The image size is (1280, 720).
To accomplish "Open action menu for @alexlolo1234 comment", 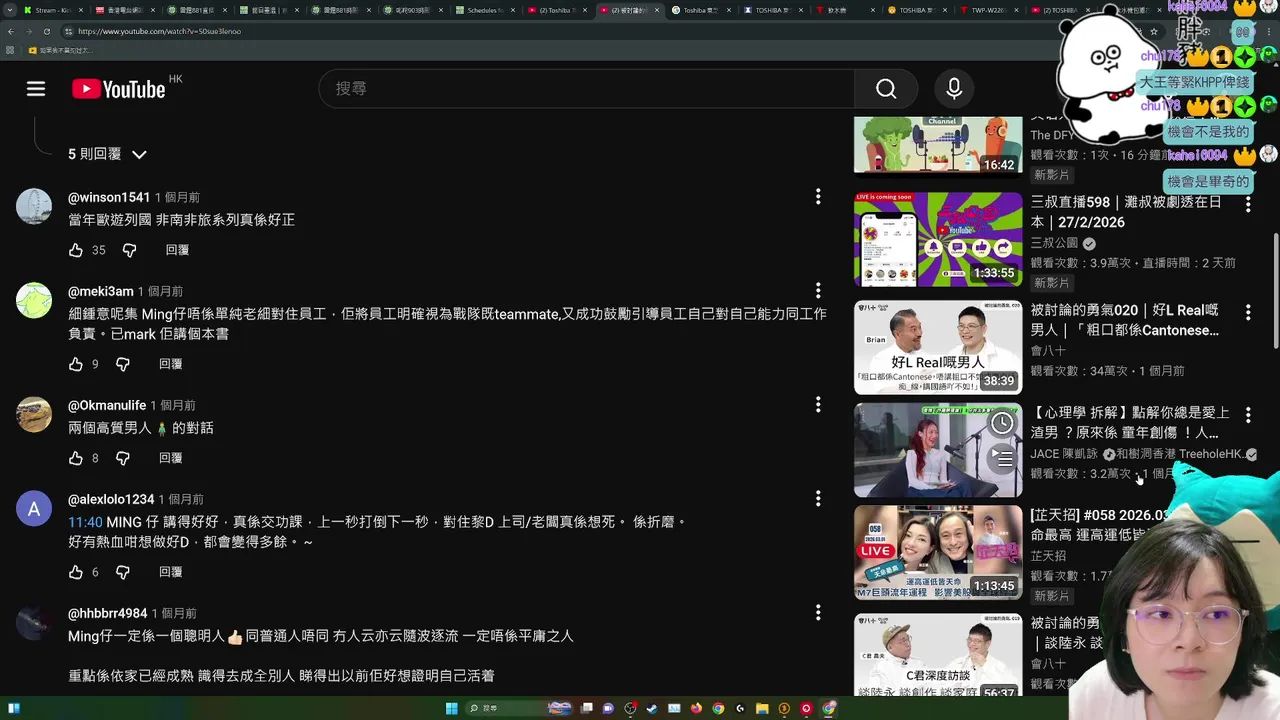I will point(818,498).
